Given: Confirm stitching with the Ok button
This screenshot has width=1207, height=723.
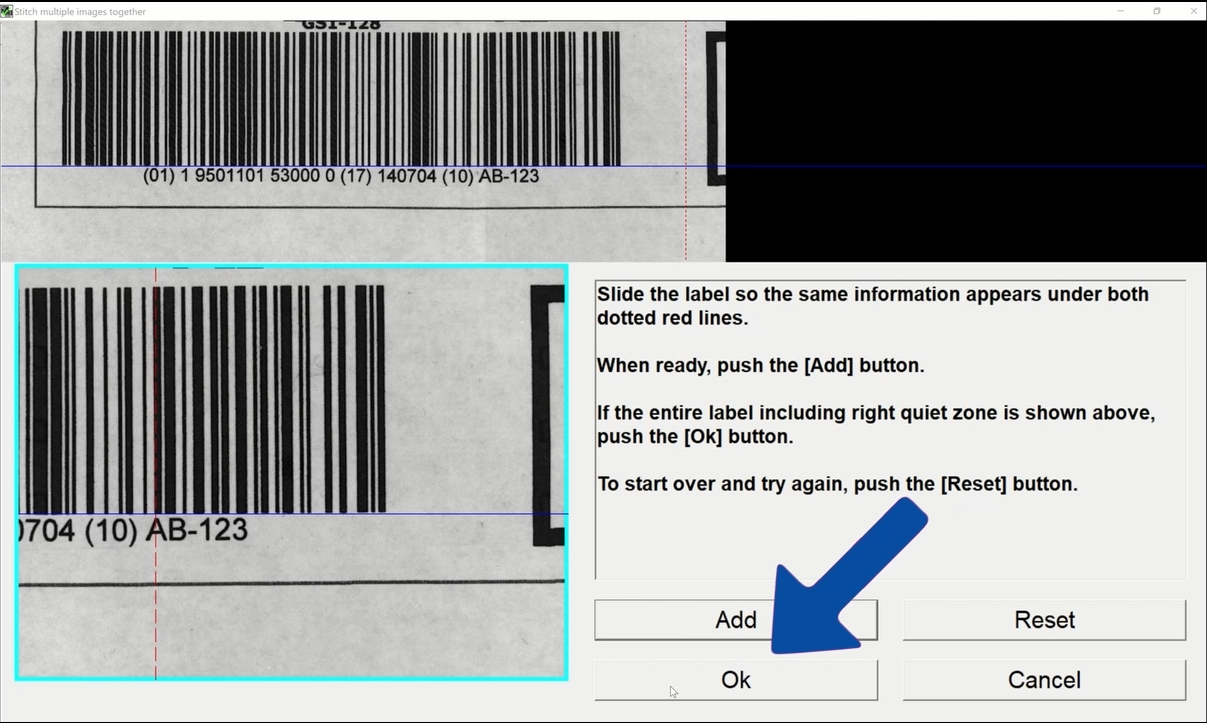Looking at the screenshot, I should (x=736, y=680).
